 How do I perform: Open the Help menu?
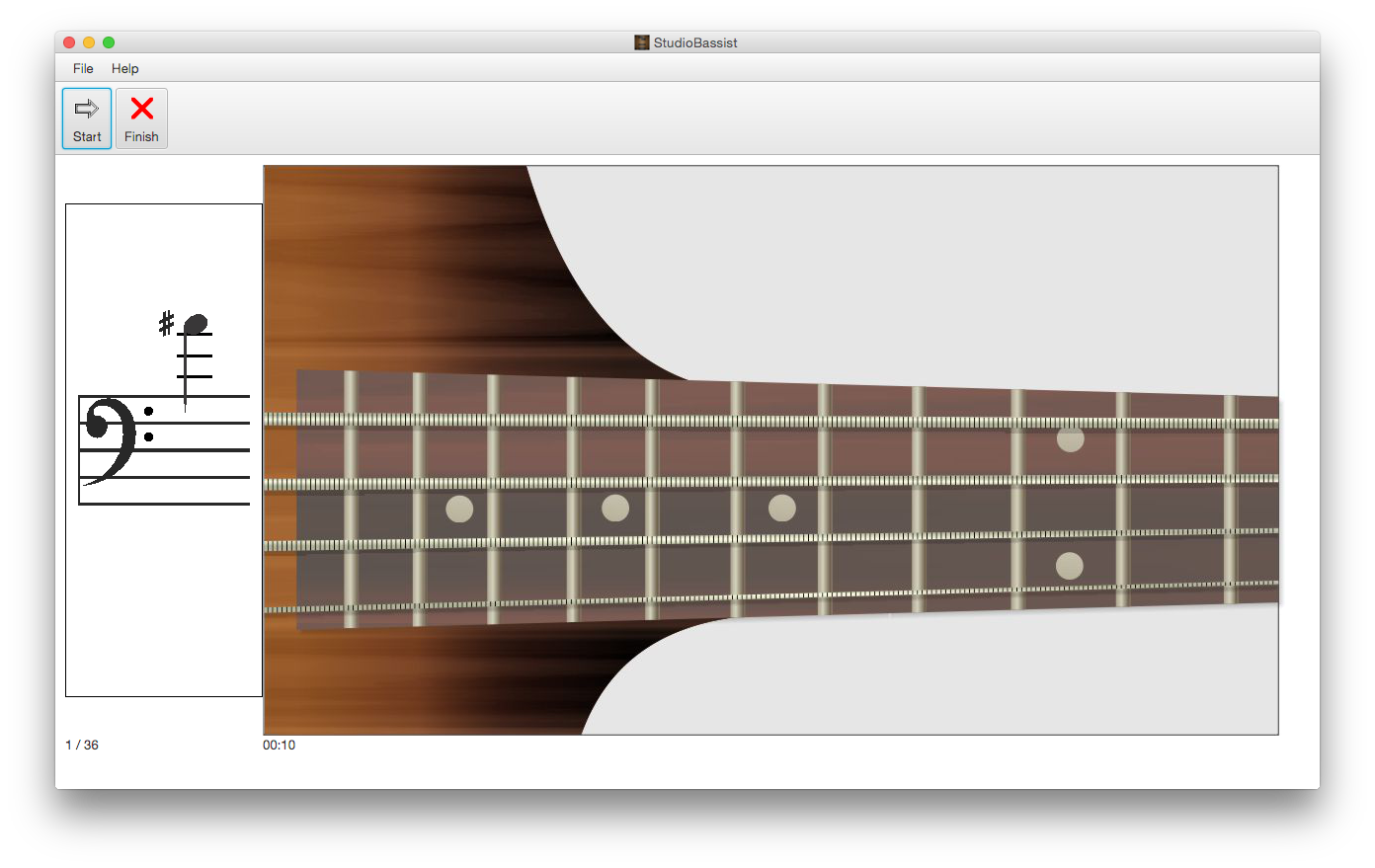(x=125, y=68)
